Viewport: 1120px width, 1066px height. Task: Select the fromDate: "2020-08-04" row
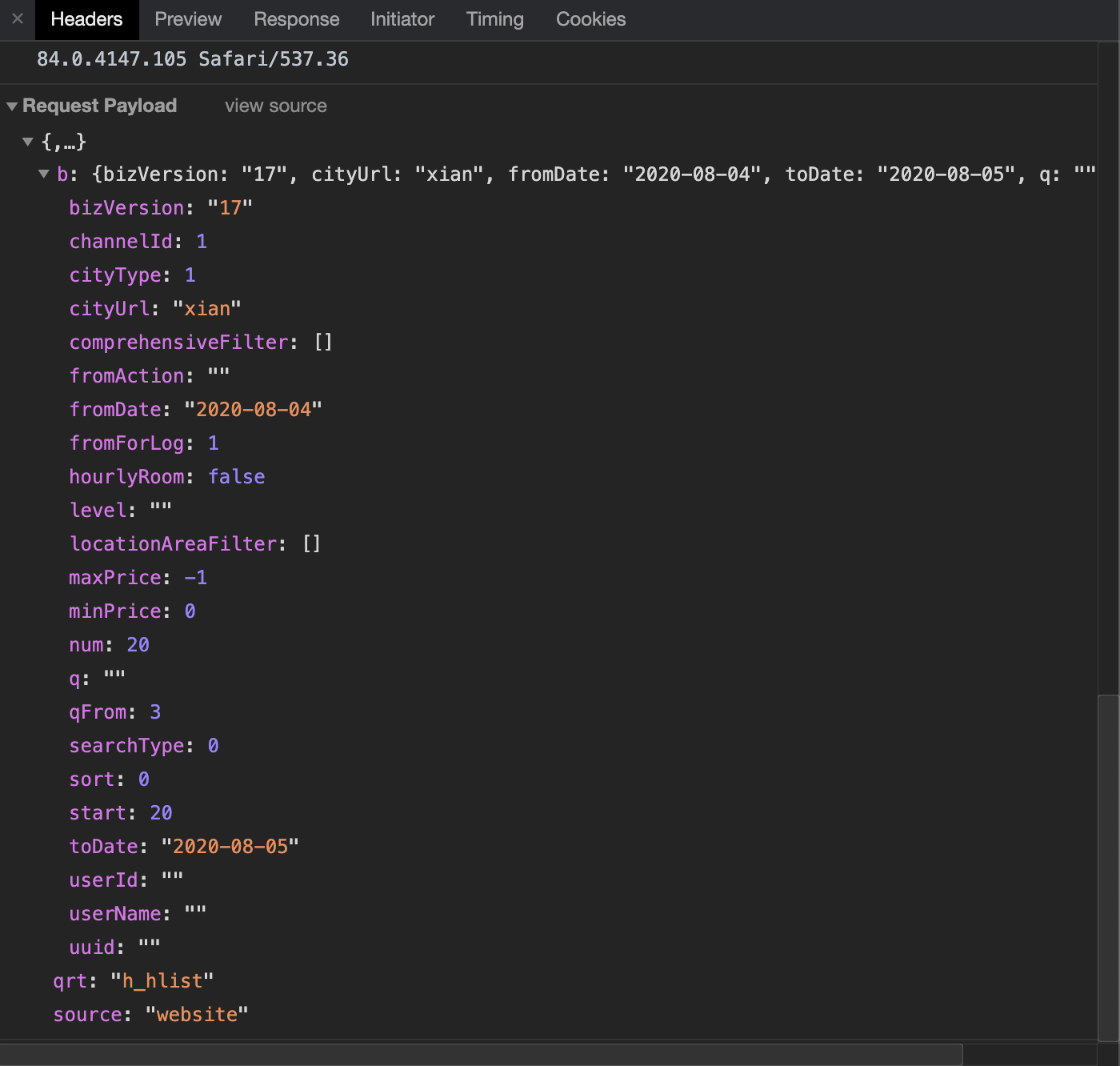pyautogui.click(x=196, y=410)
